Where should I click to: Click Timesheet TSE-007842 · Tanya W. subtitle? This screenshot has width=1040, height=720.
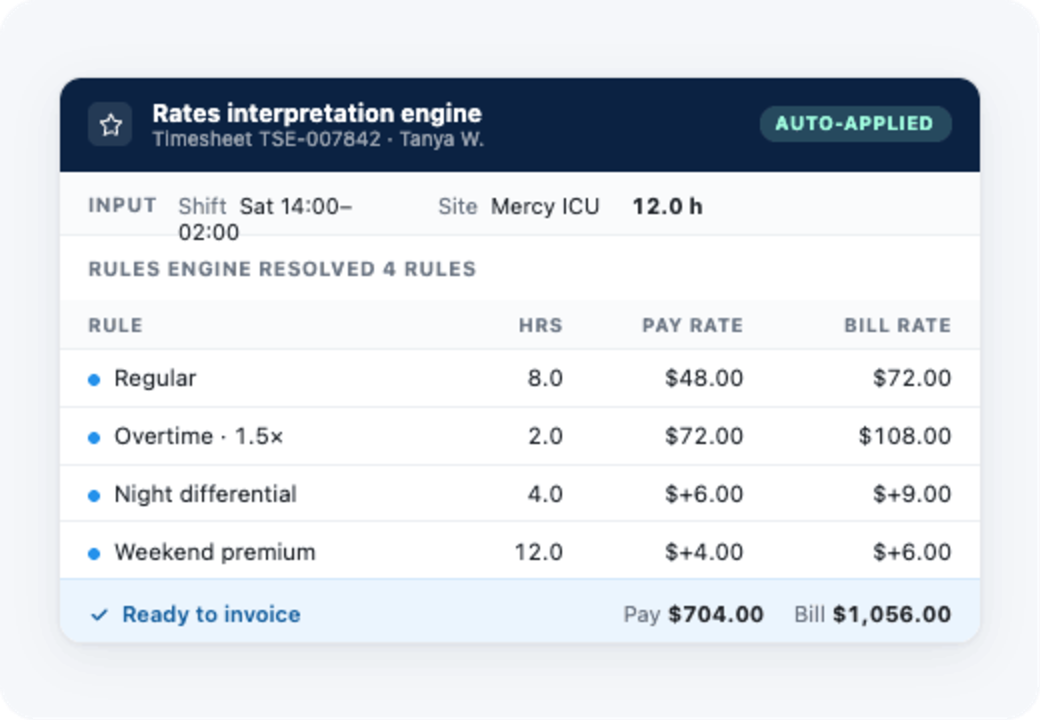coord(318,139)
